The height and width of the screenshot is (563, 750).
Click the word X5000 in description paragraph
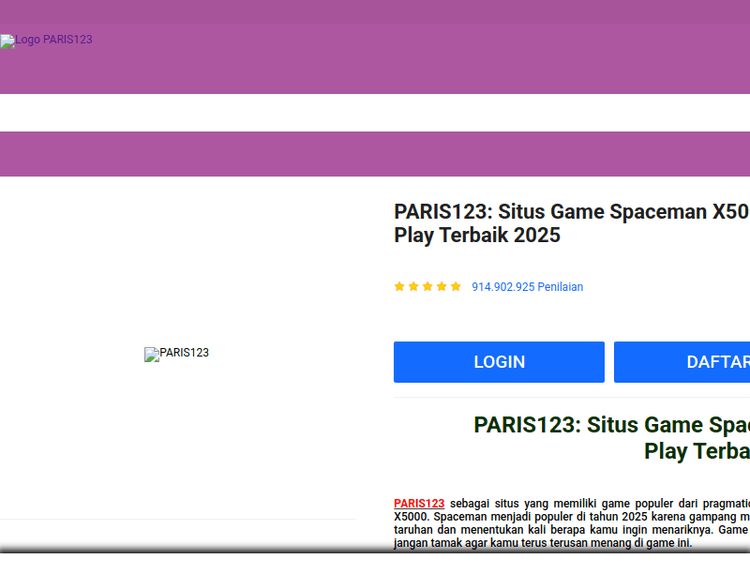(x=412, y=517)
